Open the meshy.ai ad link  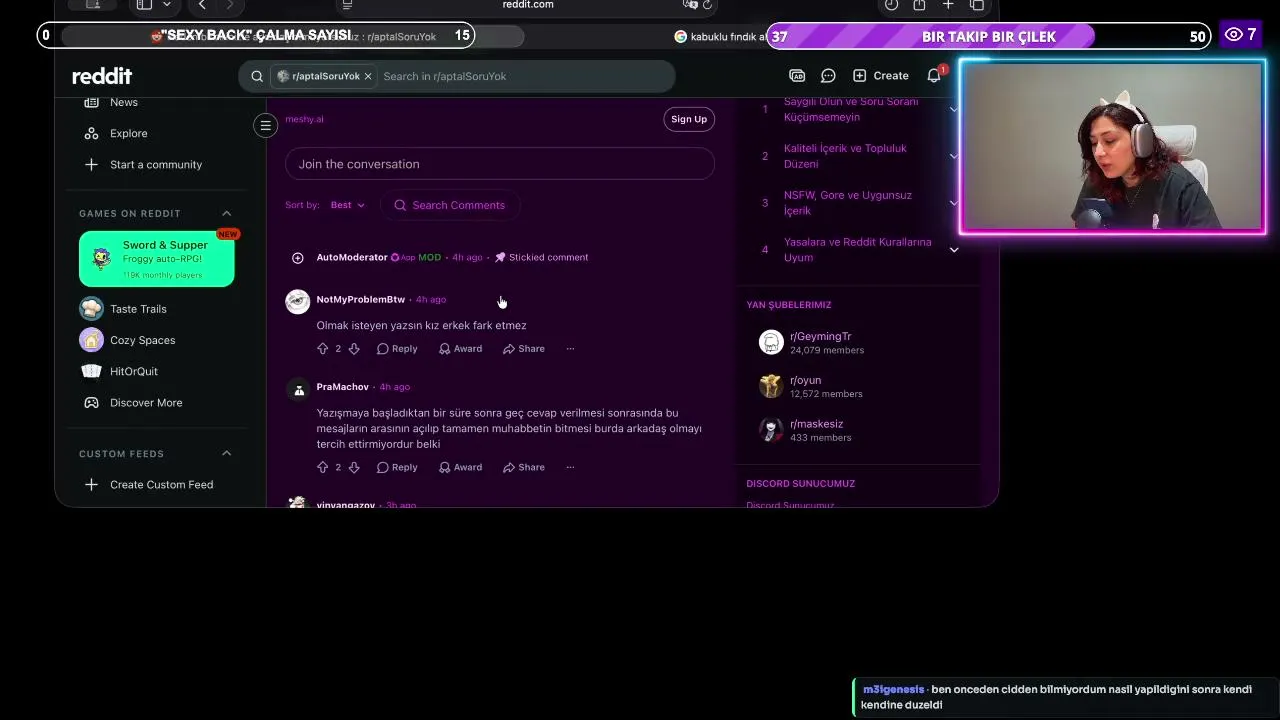click(304, 119)
